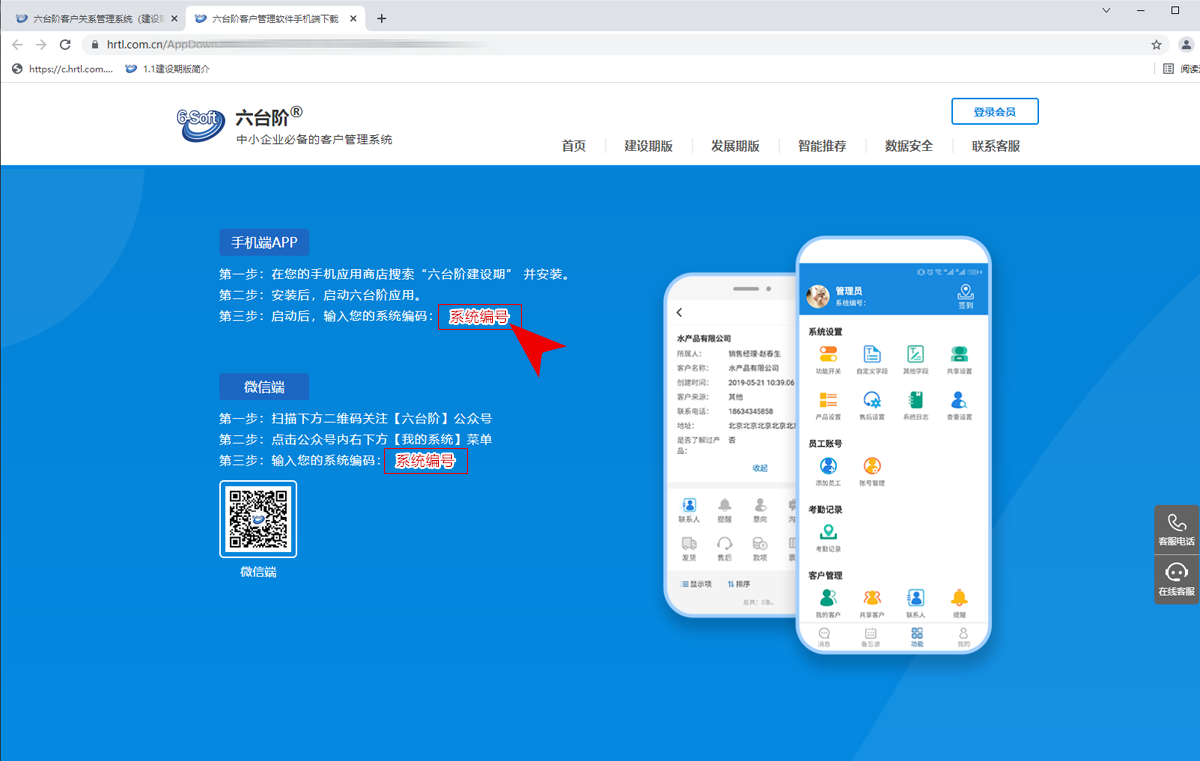Click the back arrow on the rear phone
The height and width of the screenshot is (761, 1200).
pos(680,313)
